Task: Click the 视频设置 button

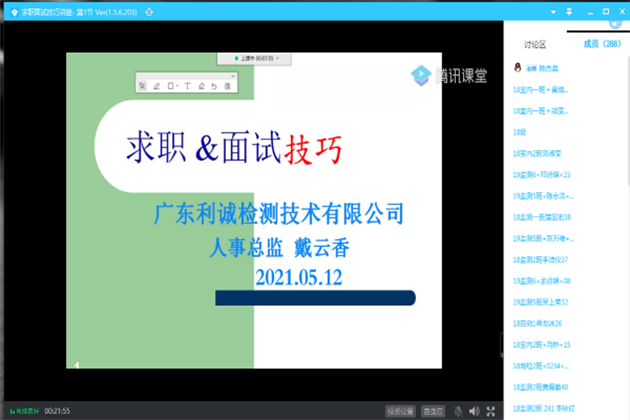Action: tap(401, 411)
